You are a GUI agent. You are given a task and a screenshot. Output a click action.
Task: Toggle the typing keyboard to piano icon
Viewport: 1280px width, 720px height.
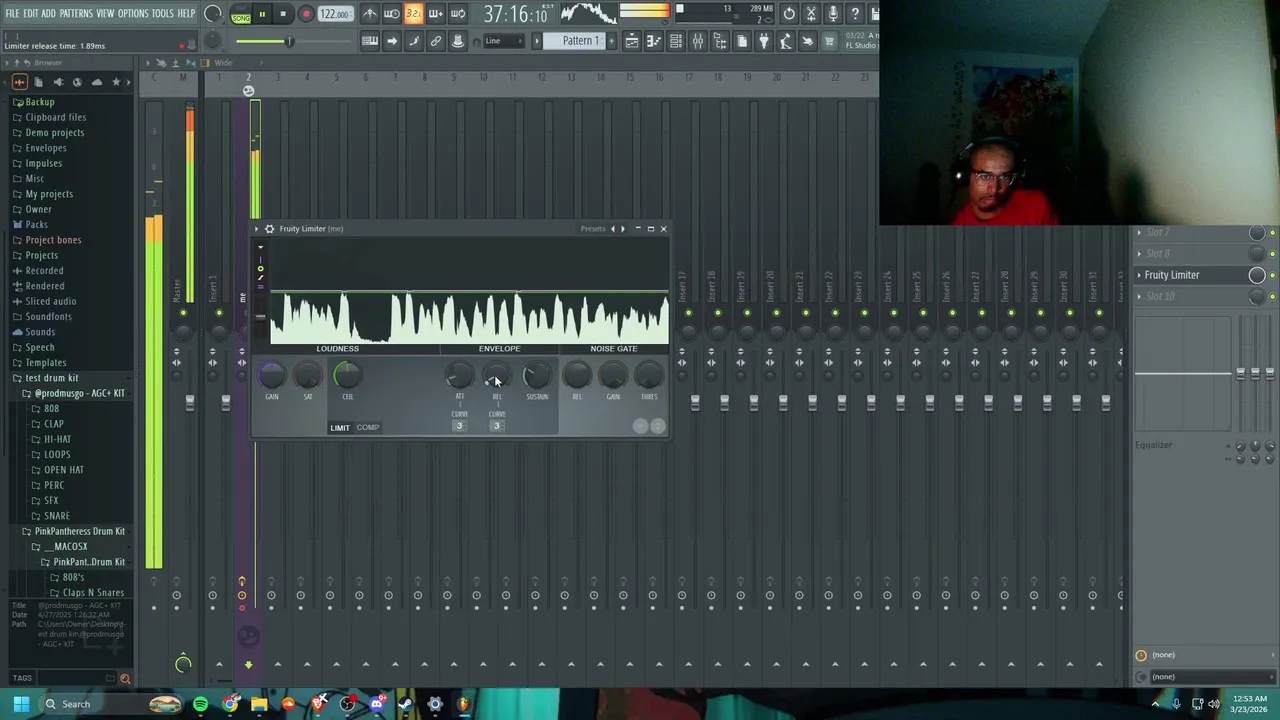(370, 41)
